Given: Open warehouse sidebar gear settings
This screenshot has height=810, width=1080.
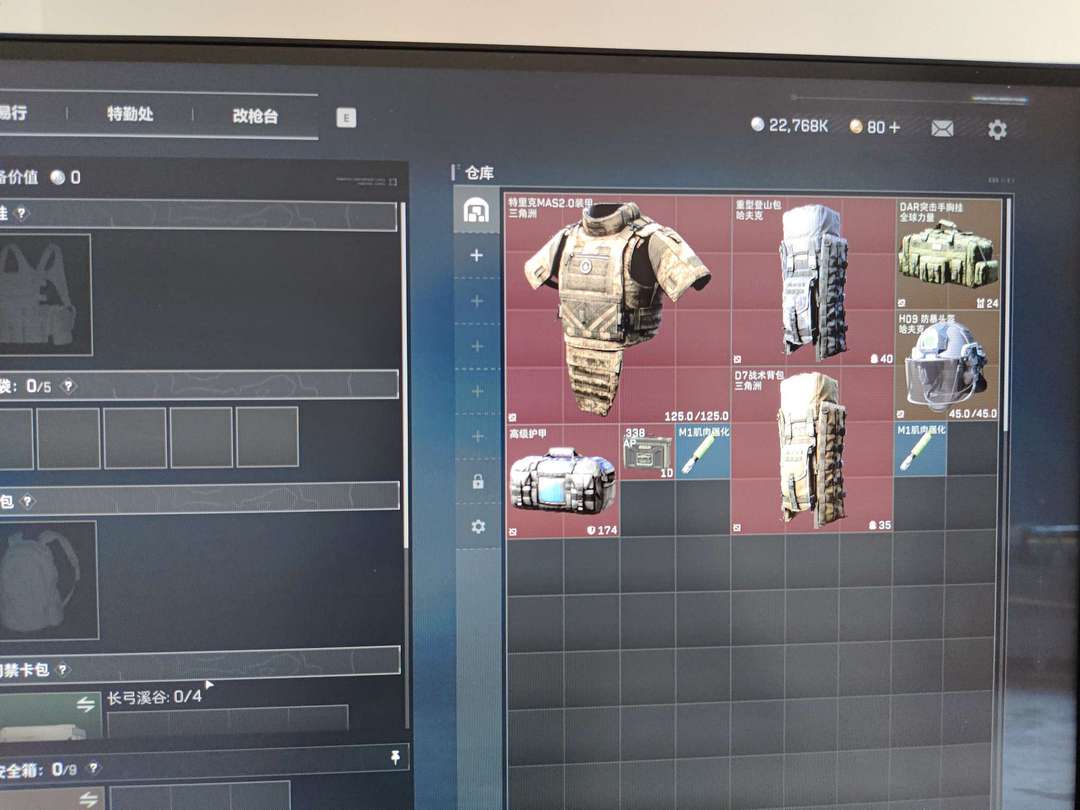Looking at the screenshot, I should pyautogui.click(x=478, y=526).
